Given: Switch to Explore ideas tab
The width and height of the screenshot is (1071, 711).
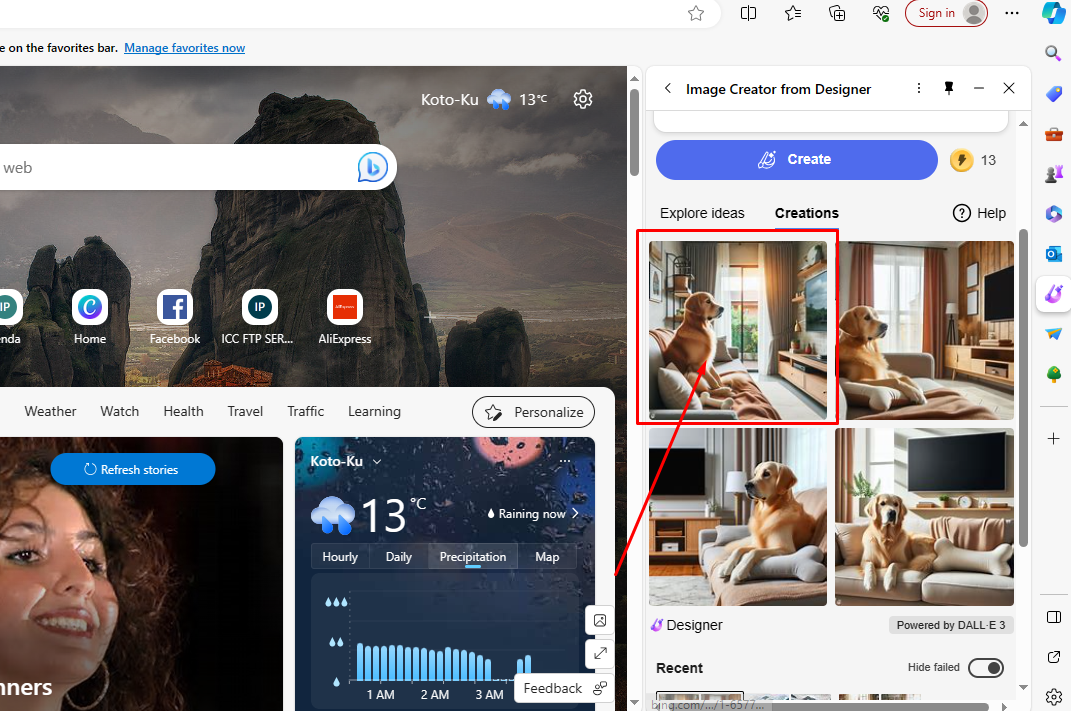Looking at the screenshot, I should pos(701,213).
